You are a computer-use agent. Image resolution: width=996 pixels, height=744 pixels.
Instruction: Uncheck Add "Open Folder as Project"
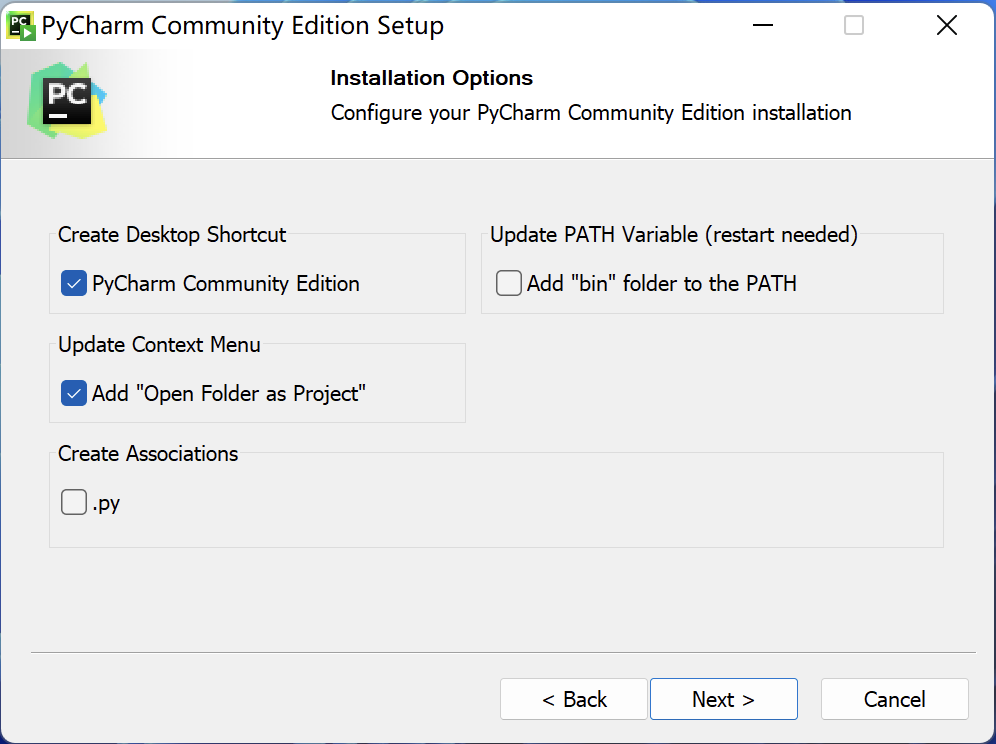tap(72, 393)
